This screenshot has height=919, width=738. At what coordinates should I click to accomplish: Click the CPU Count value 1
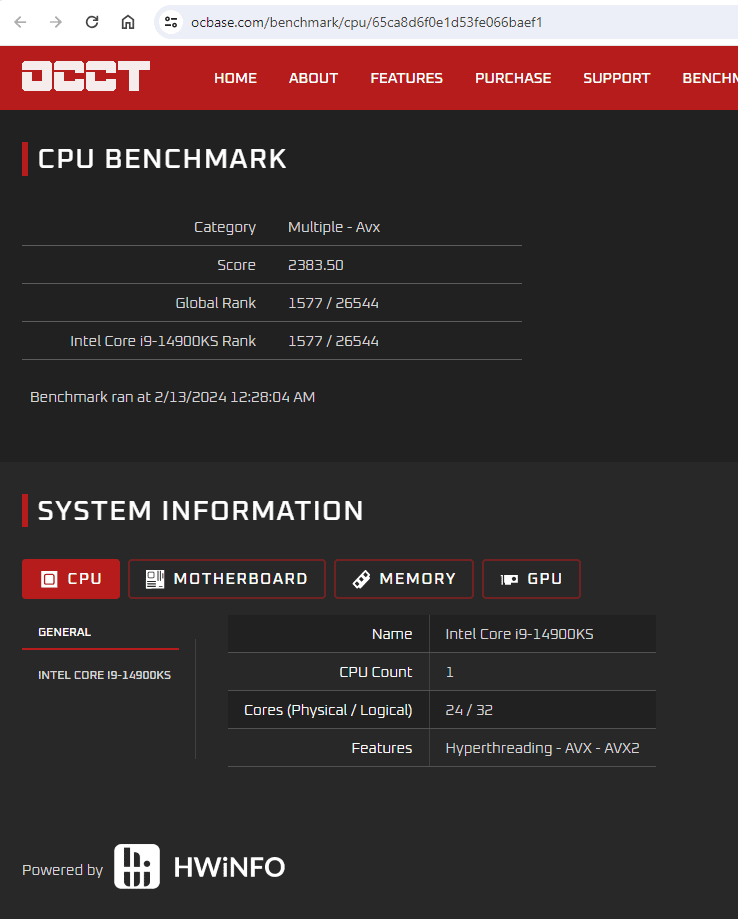(450, 672)
